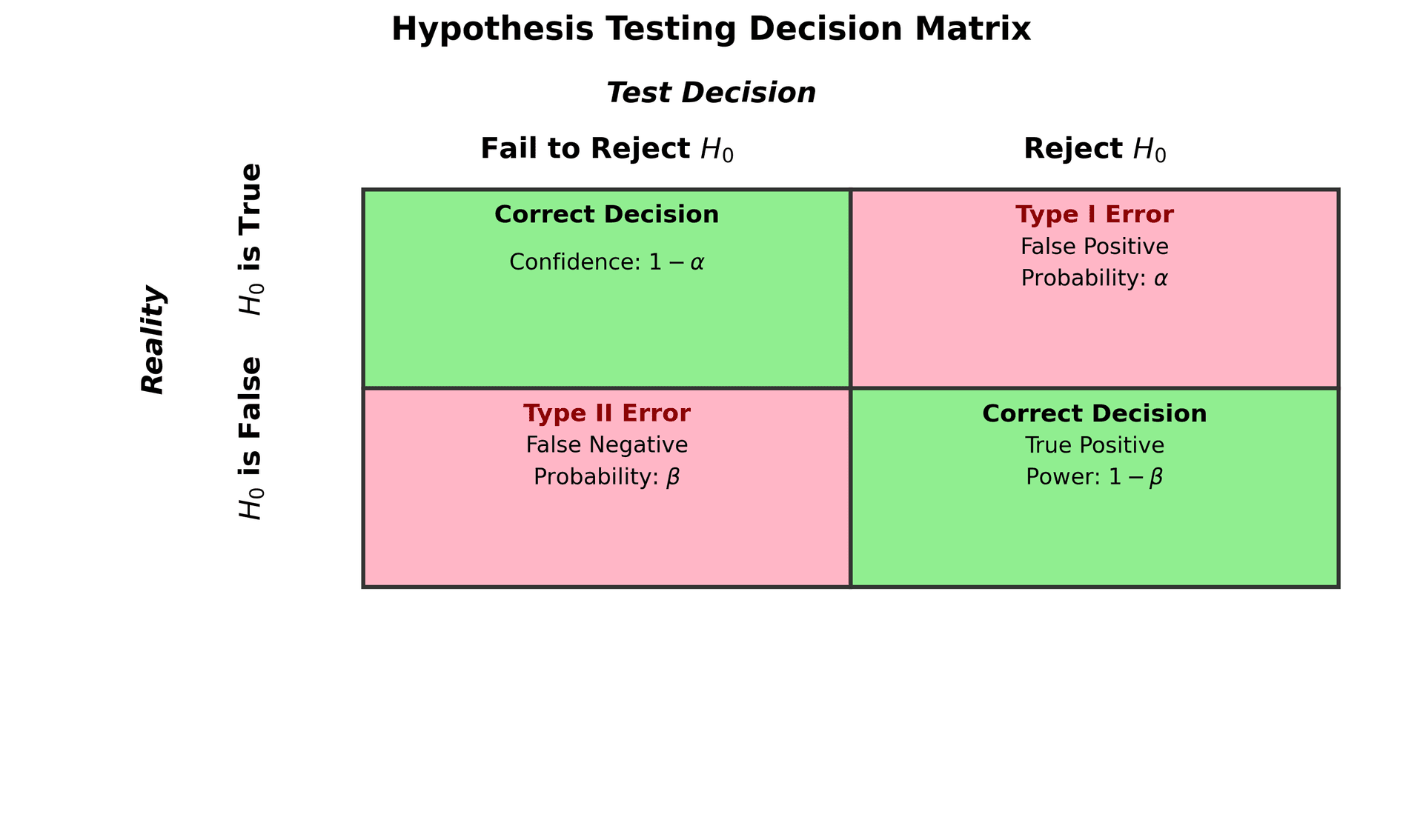Select the Reject H0 column header

point(1095,149)
